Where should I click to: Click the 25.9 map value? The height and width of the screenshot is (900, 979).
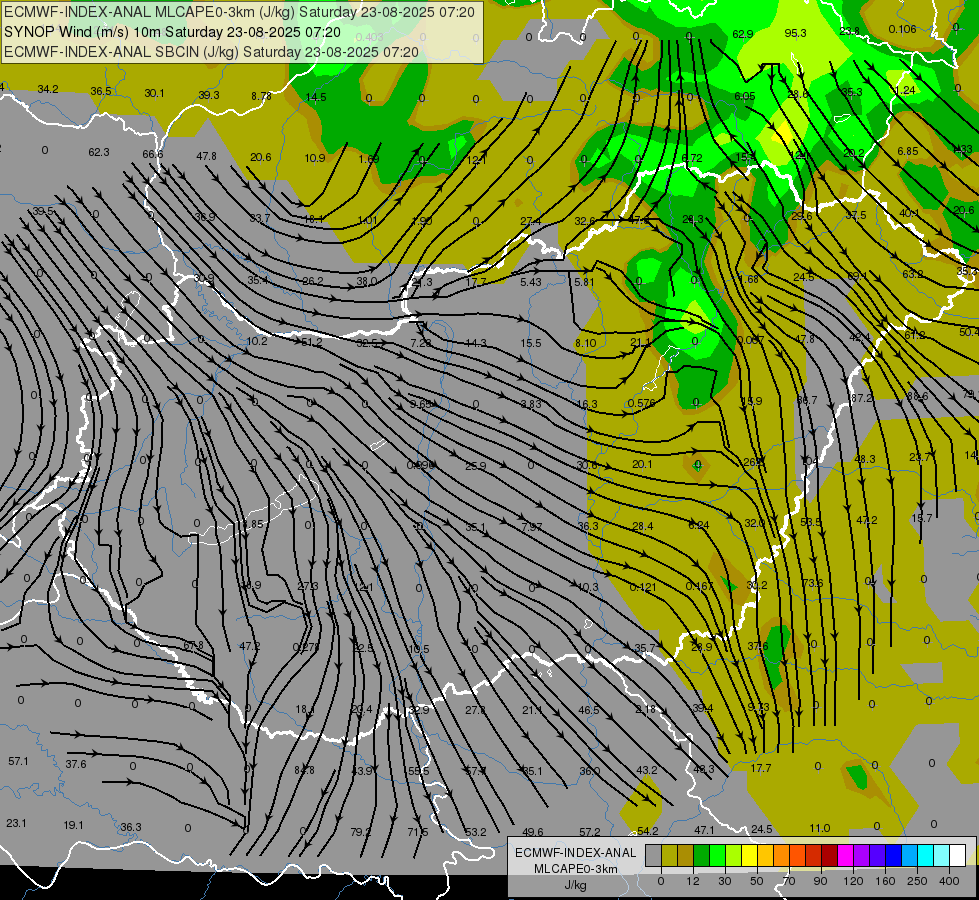475,465
